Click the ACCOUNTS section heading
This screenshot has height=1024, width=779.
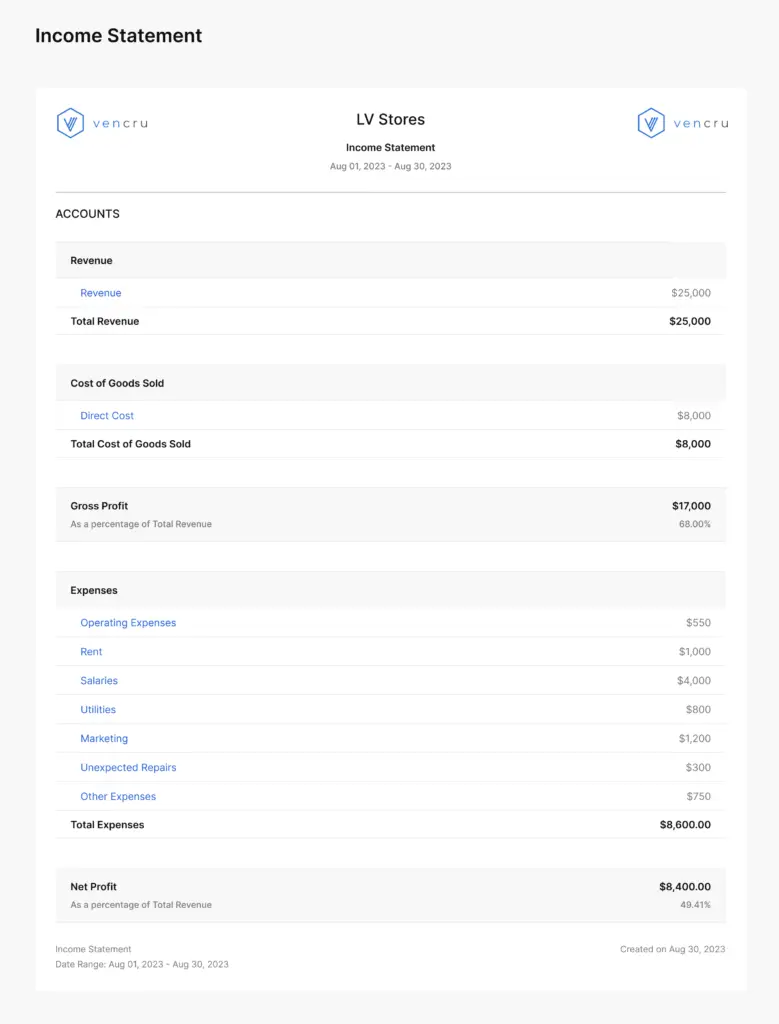coord(87,214)
